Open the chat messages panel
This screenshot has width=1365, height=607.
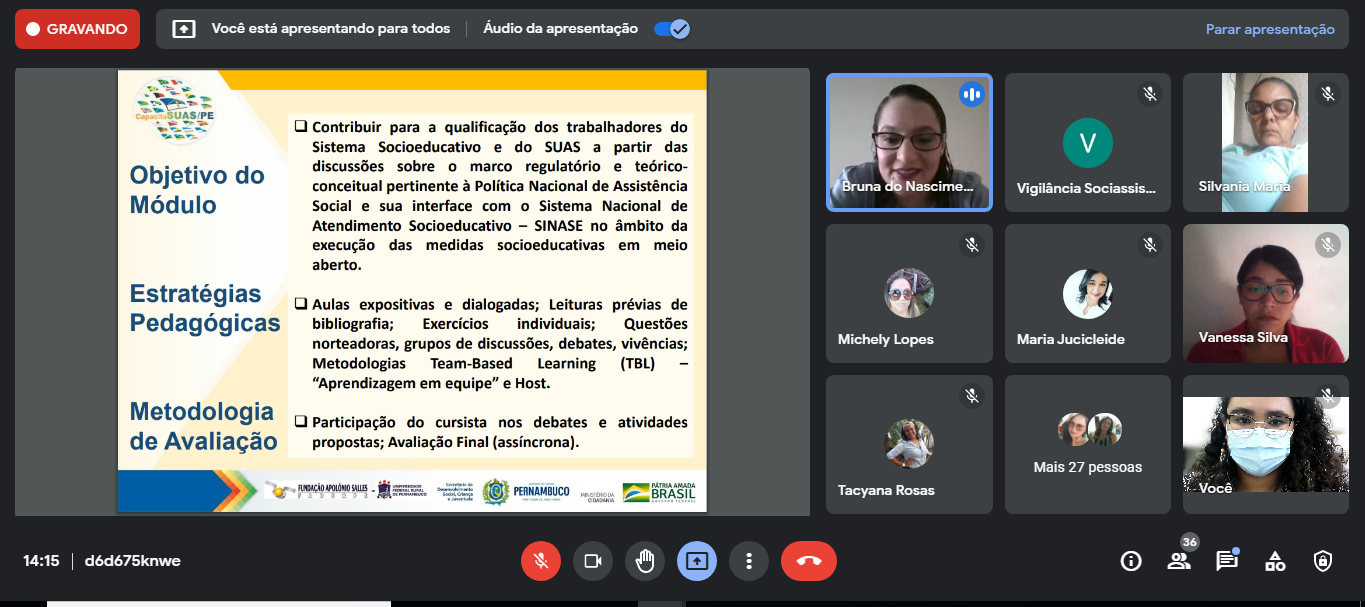1227,561
